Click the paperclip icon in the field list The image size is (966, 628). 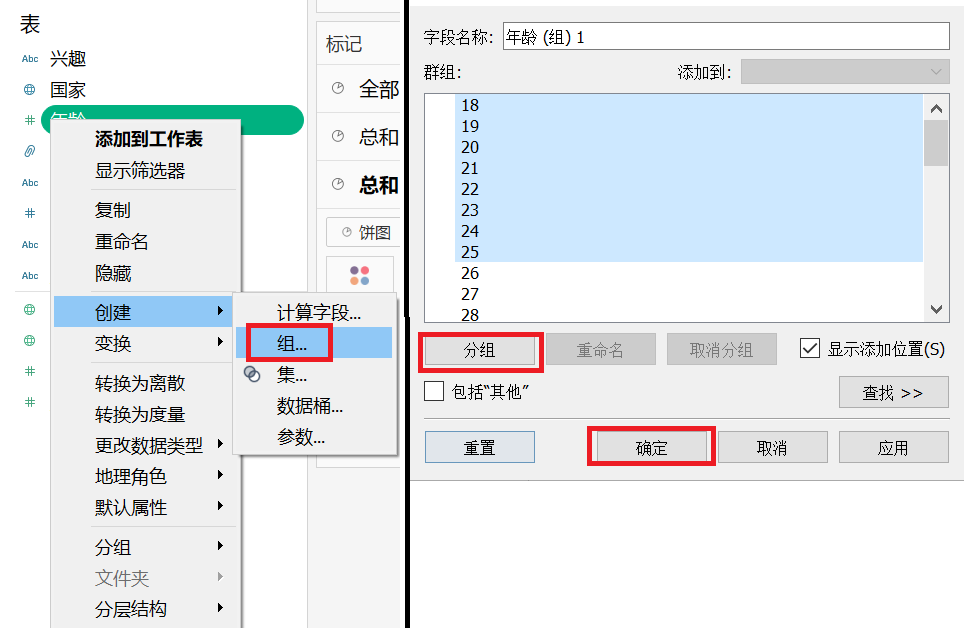(30, 151)
